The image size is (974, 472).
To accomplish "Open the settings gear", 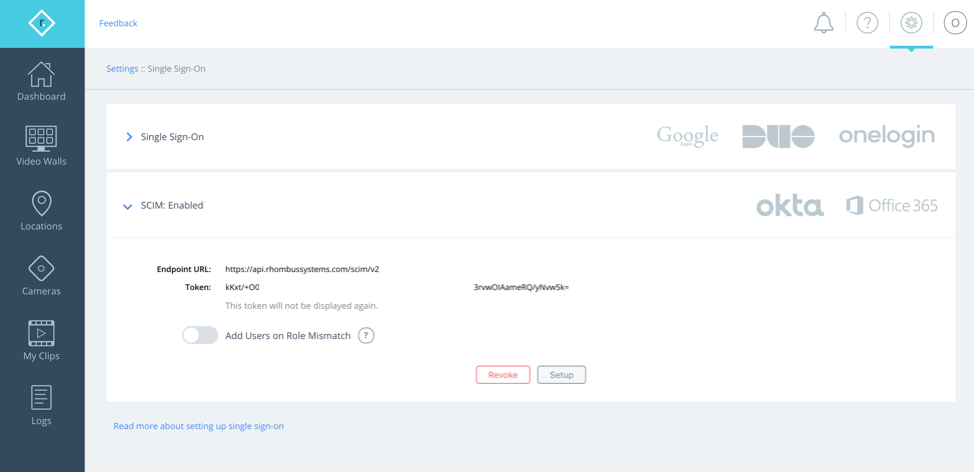I will tap(911, 24).
